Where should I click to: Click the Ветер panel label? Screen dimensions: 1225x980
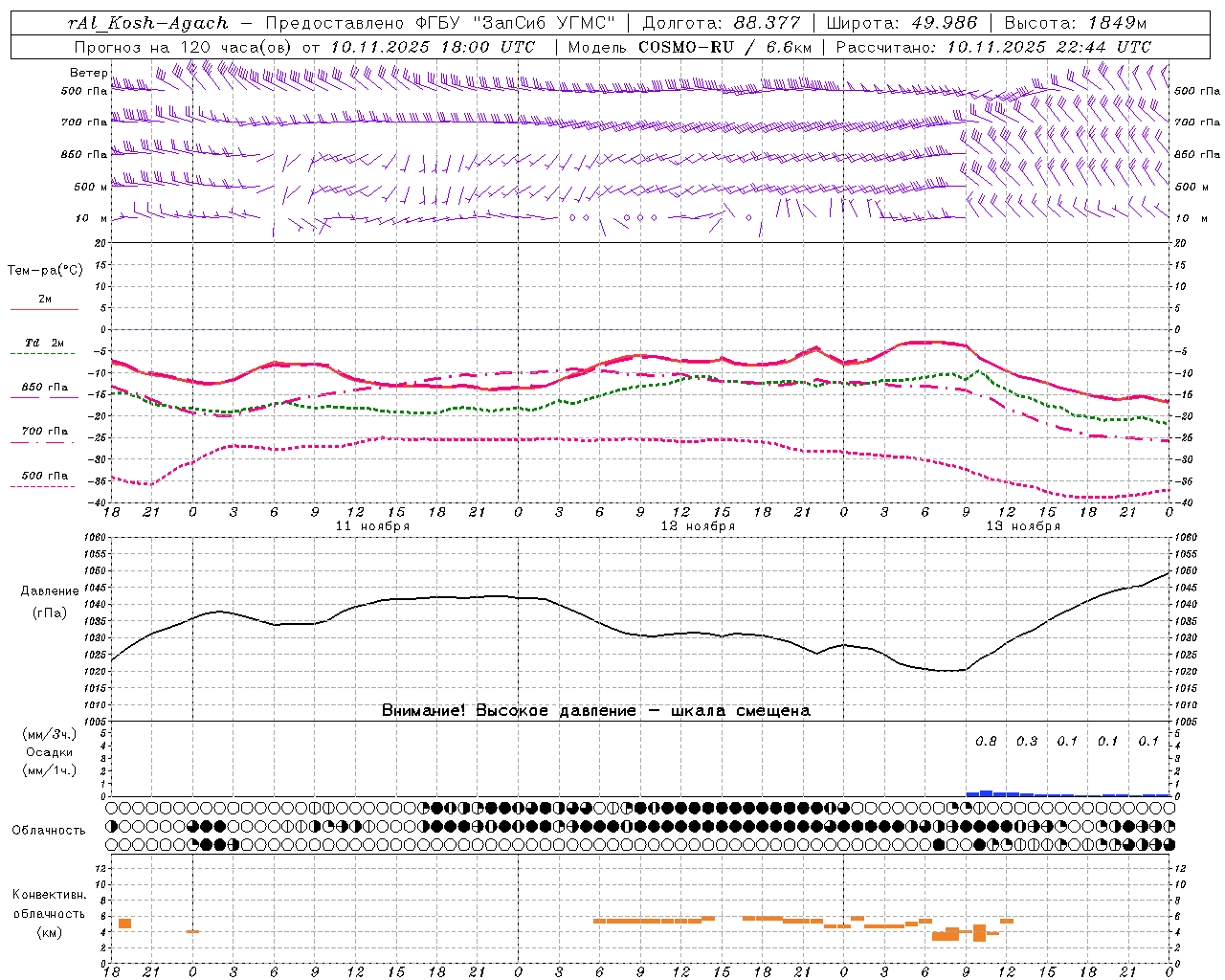coord(88,73)
